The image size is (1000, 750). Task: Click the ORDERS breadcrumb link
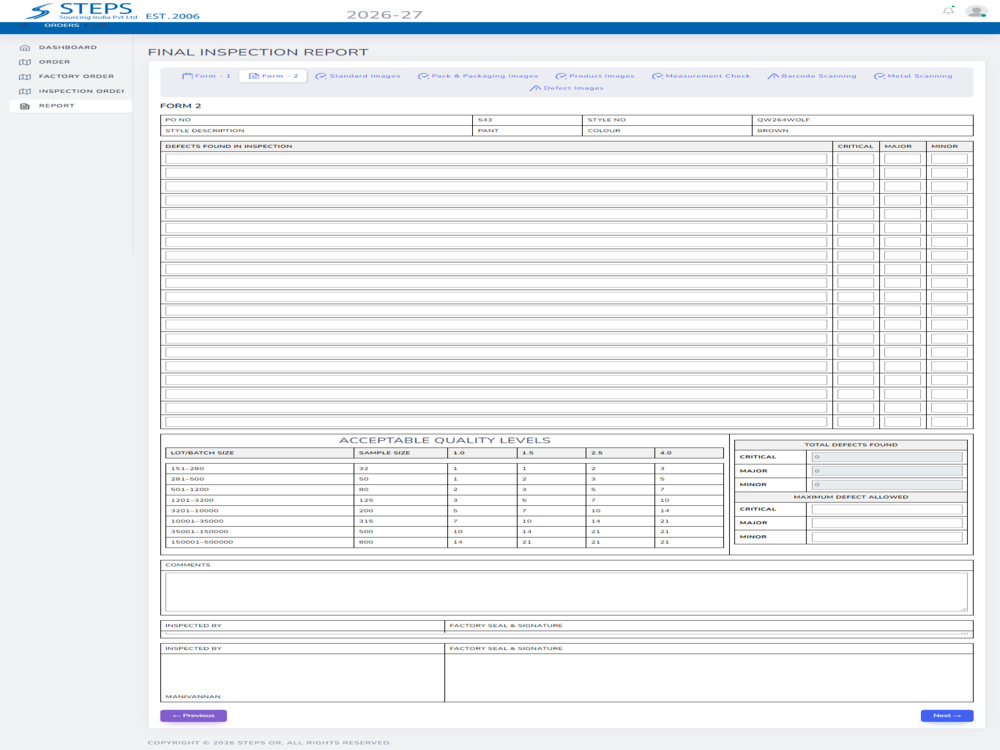[x=62, y=26]
